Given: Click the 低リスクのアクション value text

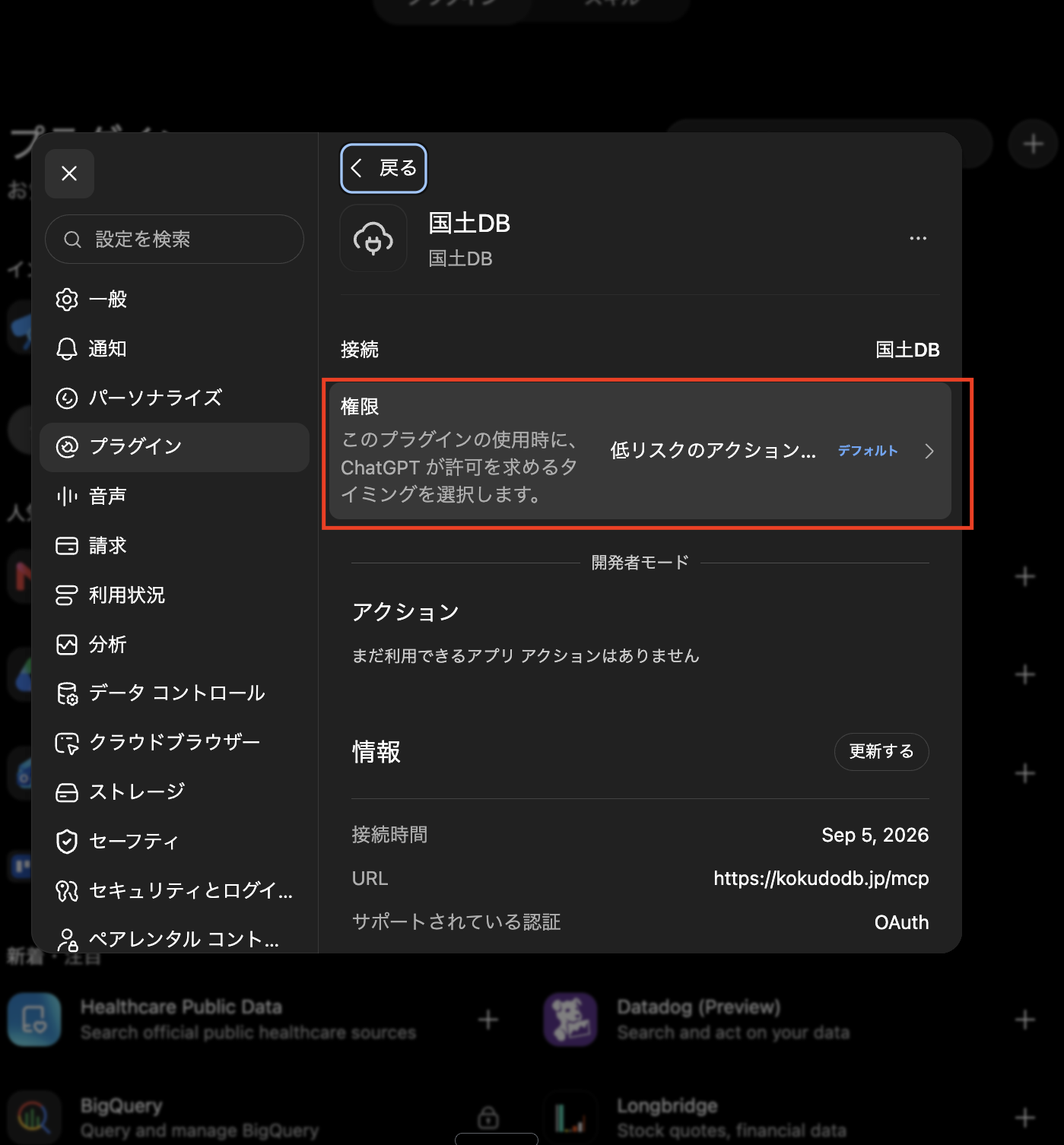Looking at the screenshot, I should (x=713, y=451).
